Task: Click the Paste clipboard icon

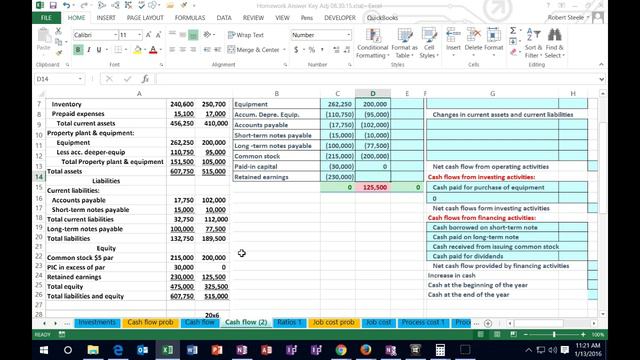Action: pos(44,36)
